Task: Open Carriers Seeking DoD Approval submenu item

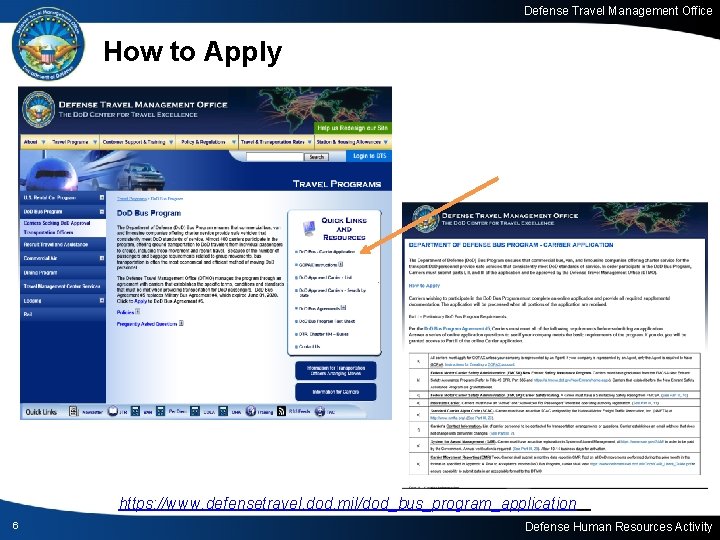Action: pos(57,223)
